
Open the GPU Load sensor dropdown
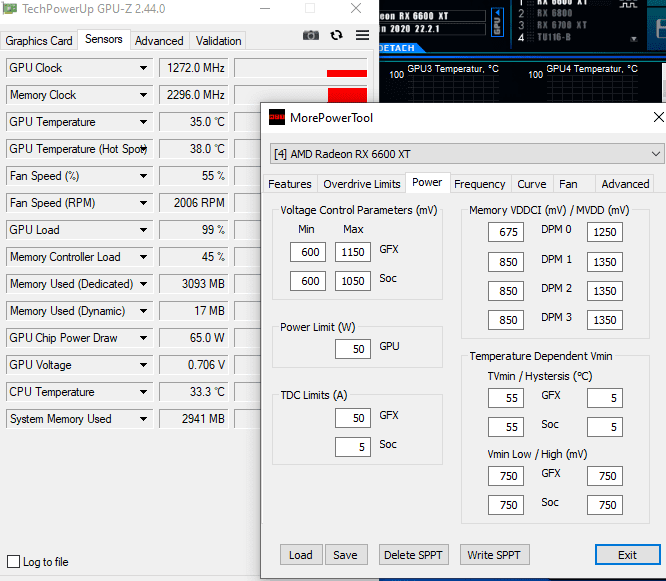[144, 230]
